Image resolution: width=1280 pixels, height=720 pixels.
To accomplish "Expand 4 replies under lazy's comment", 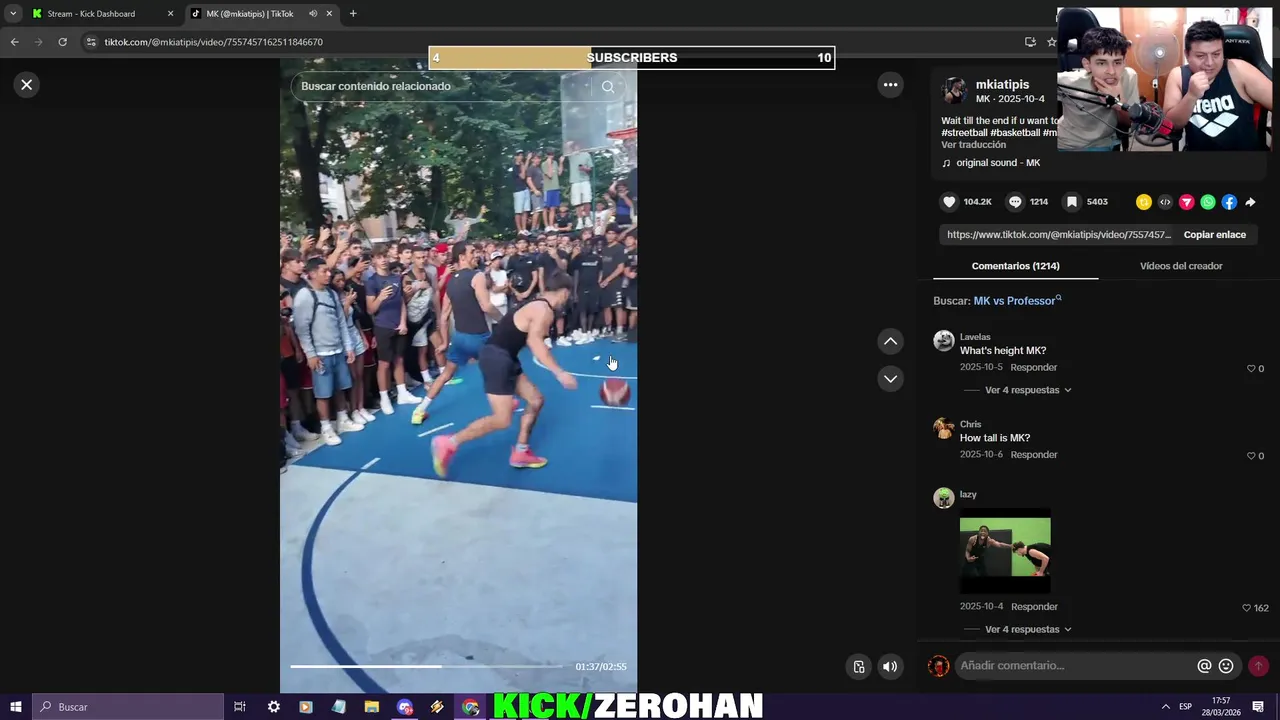I will point(1028,630).
